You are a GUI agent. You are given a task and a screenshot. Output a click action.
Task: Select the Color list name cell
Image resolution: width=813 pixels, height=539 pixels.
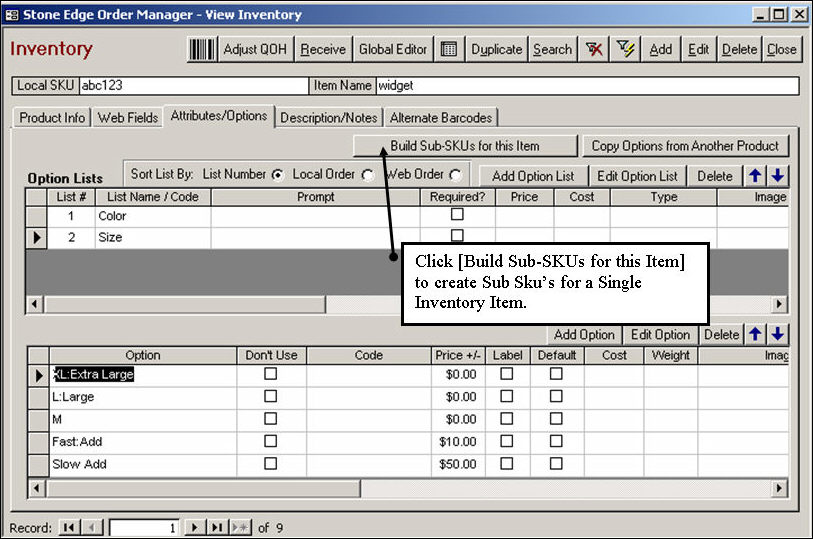point(153,216)
